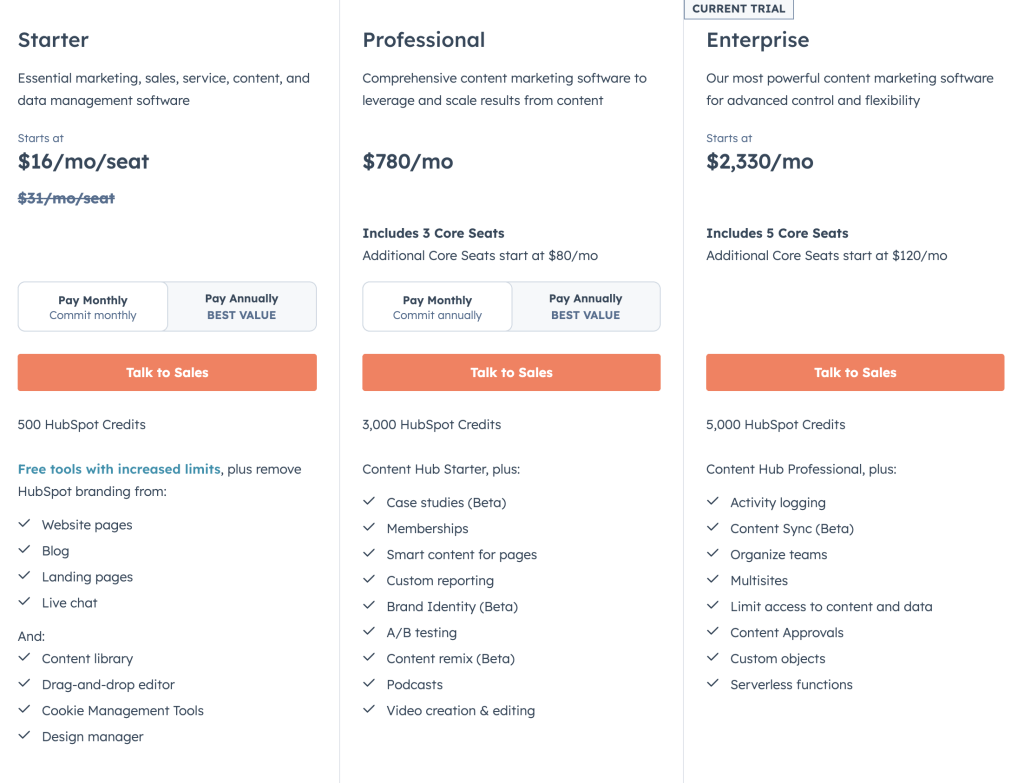
Task: Click the checkmark next to Multisites
Action: coord(713,580)
